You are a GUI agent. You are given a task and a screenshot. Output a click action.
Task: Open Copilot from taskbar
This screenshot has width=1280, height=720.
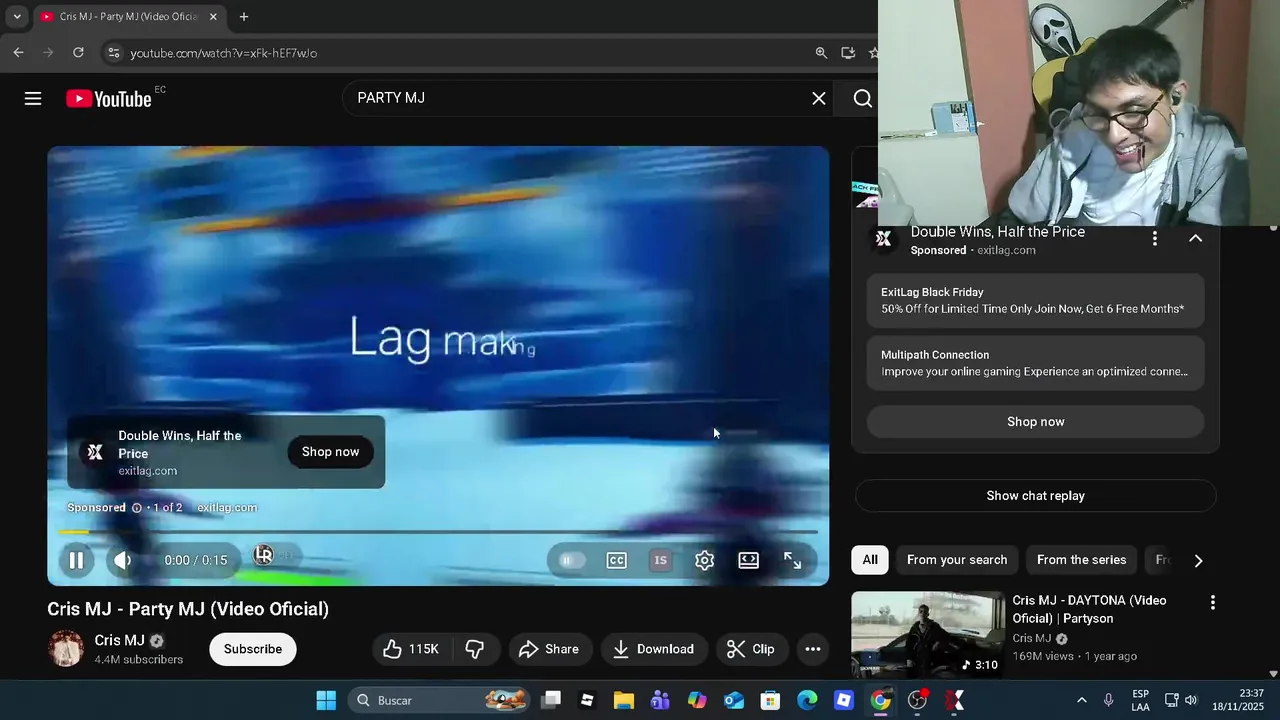point(697,700)
